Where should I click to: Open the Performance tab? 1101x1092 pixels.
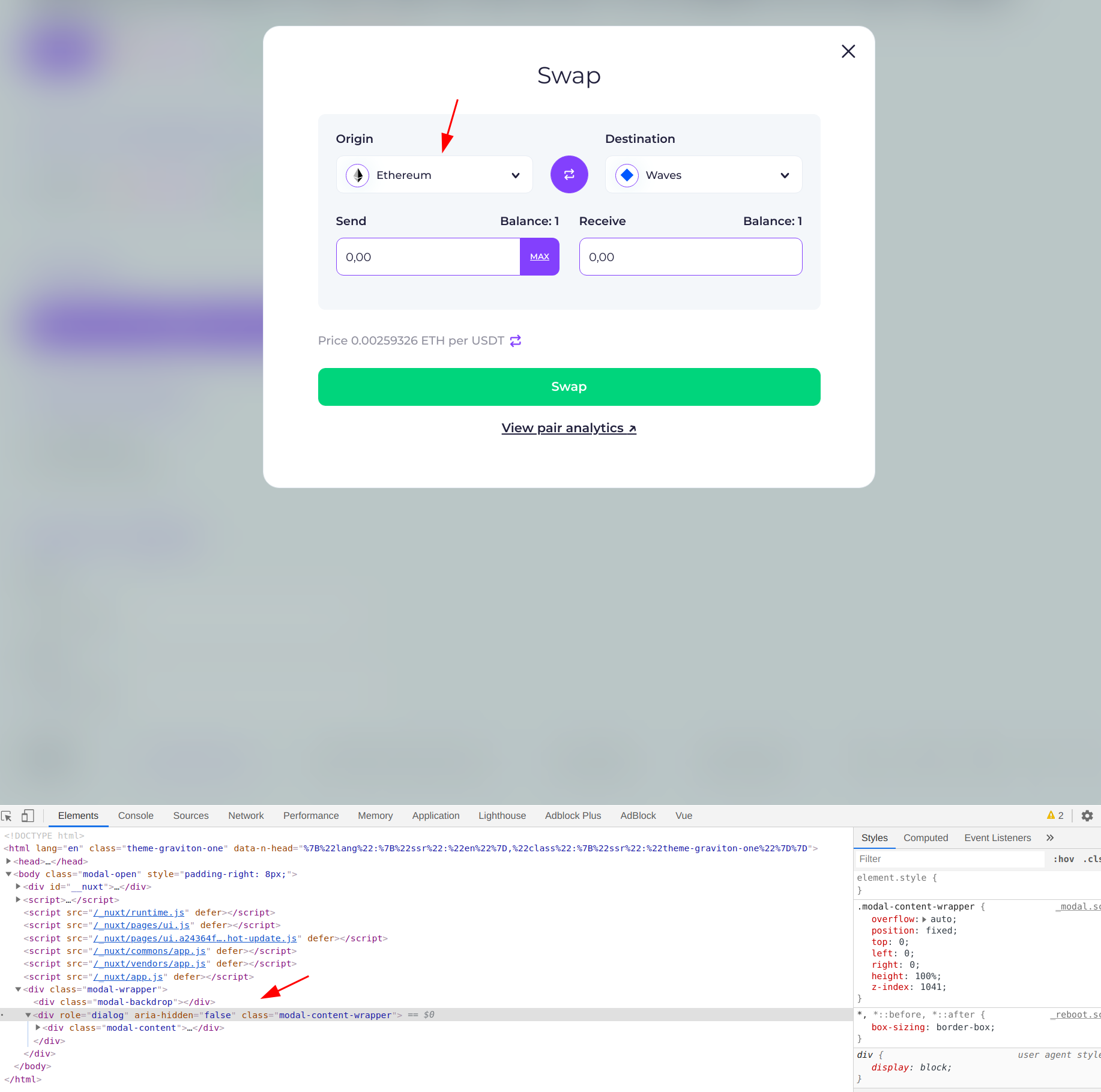point(311,816)
